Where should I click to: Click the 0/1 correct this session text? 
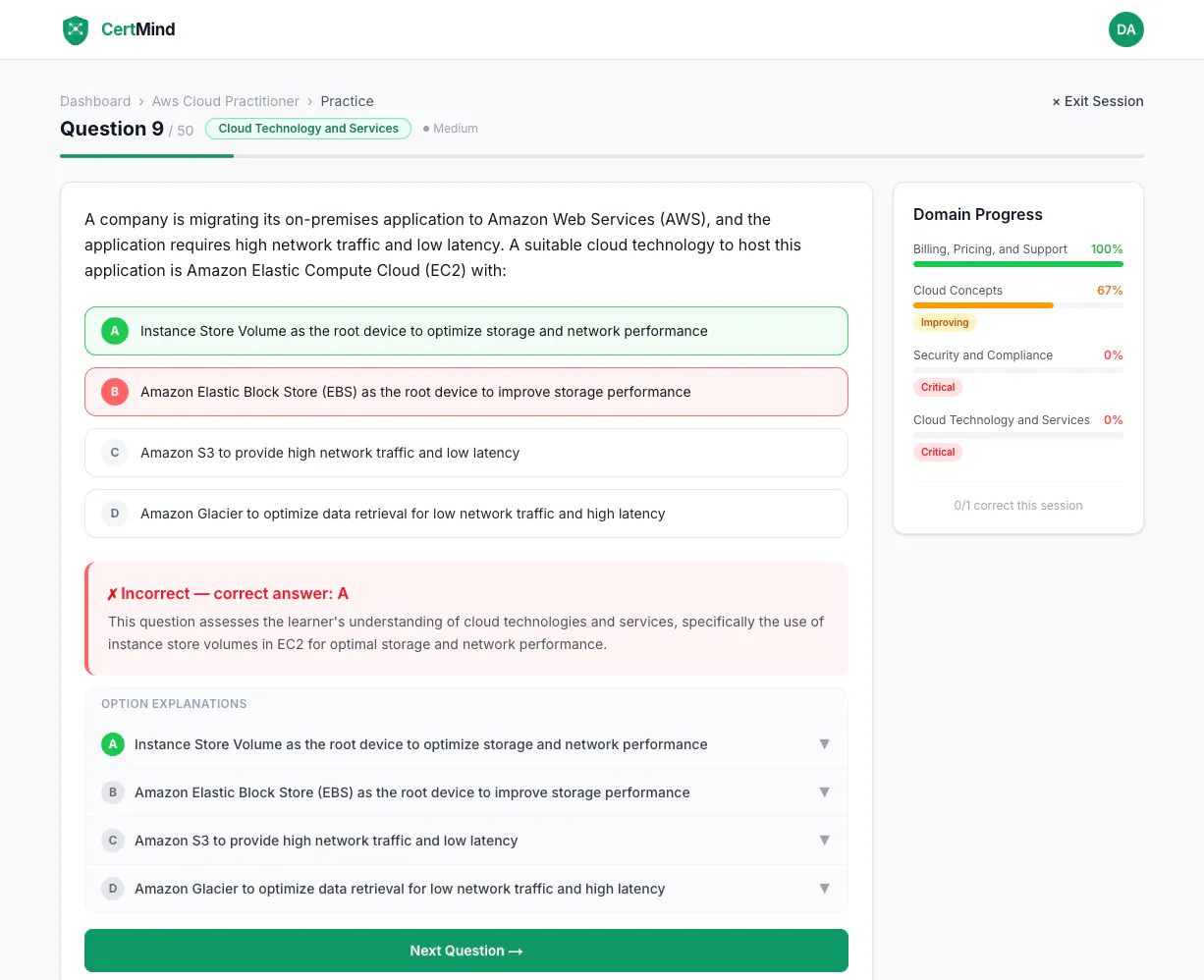pyautogui.click(x=1018, y=506)
